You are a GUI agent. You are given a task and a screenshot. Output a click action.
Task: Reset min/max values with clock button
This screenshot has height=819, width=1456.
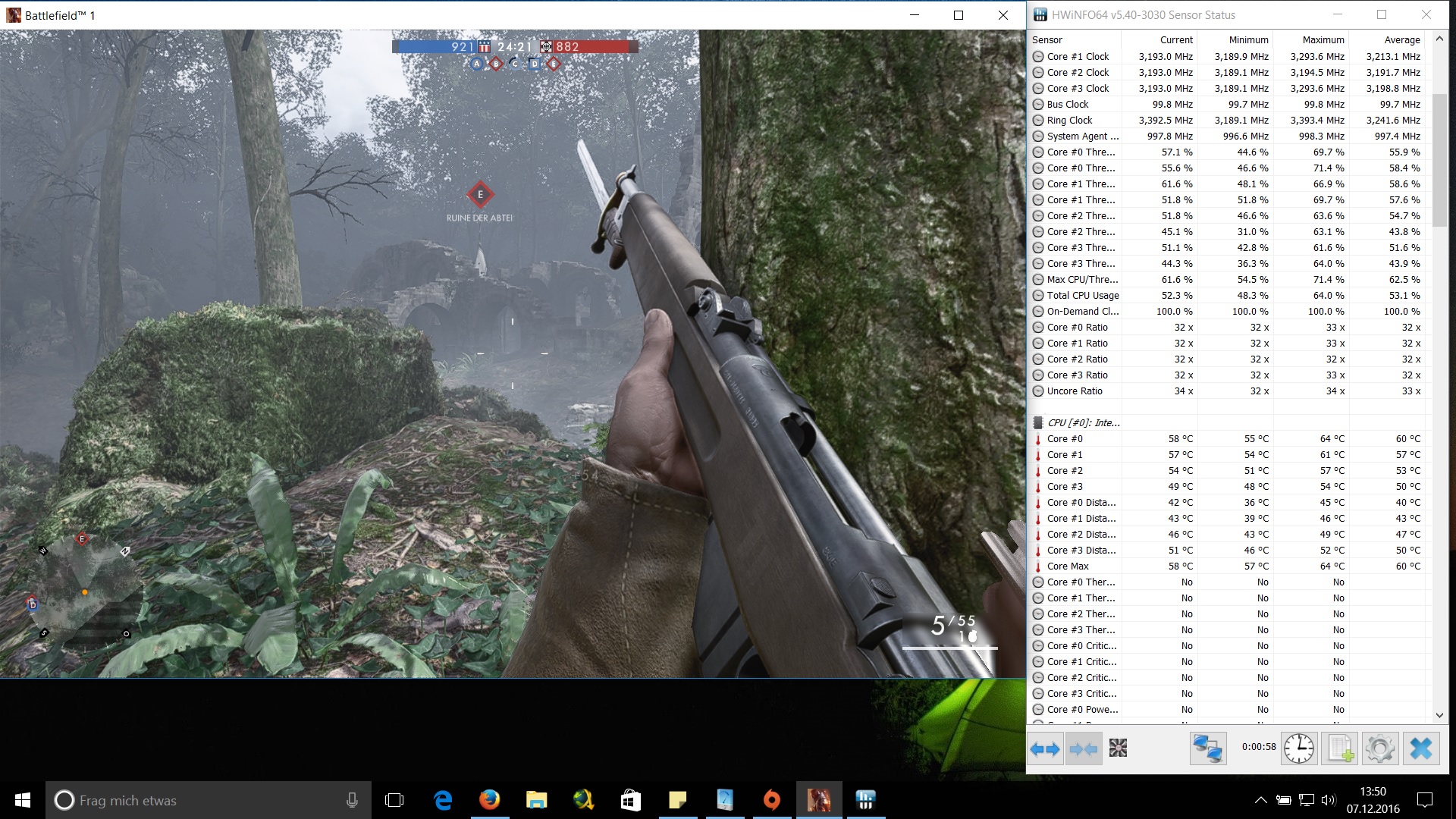click(1299, 748)
